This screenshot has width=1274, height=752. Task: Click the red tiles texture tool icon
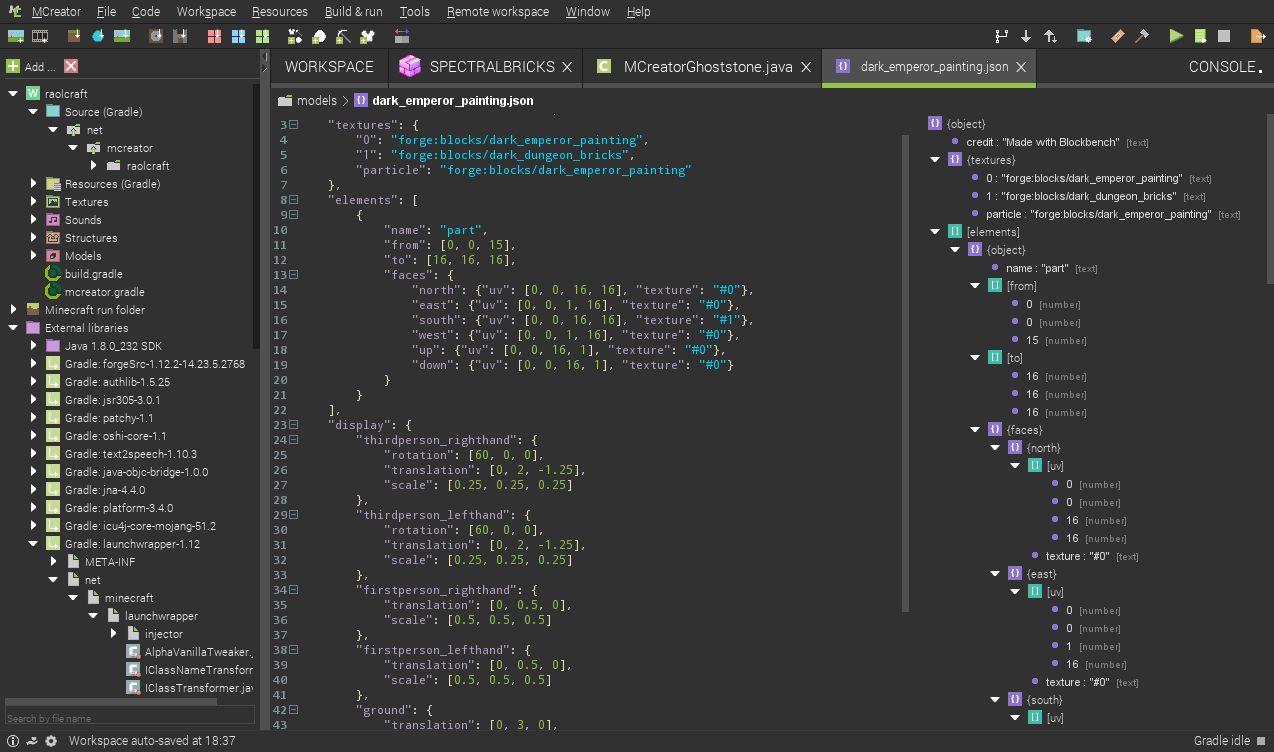tap(214, 36)
